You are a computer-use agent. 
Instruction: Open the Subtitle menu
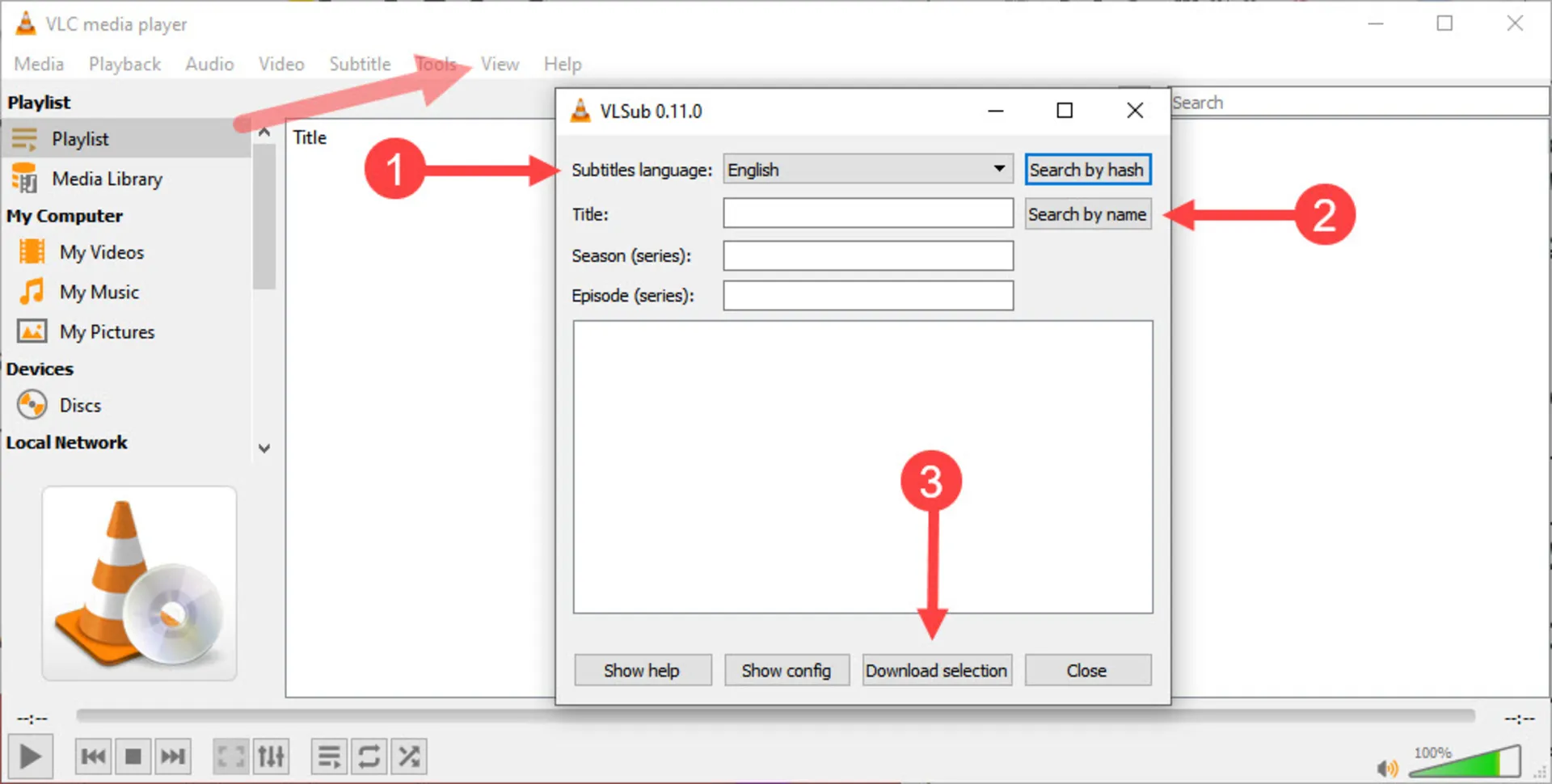click(x=359, y=64)
